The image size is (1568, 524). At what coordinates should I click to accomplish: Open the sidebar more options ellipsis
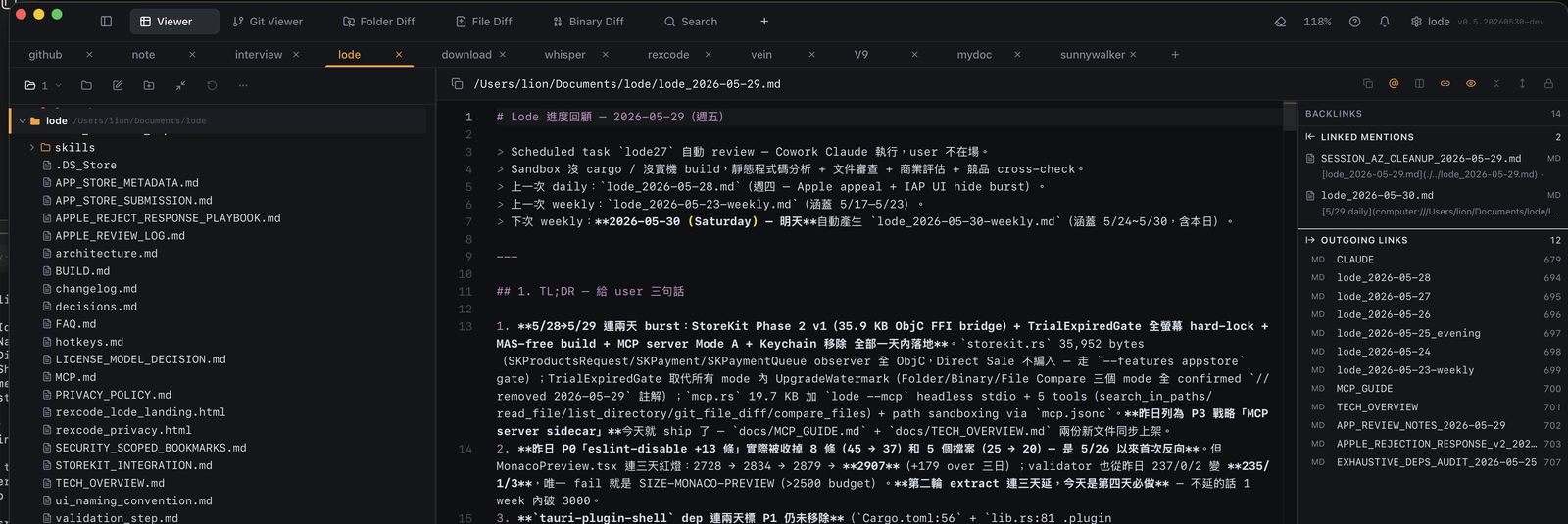(x=243, y=85)
